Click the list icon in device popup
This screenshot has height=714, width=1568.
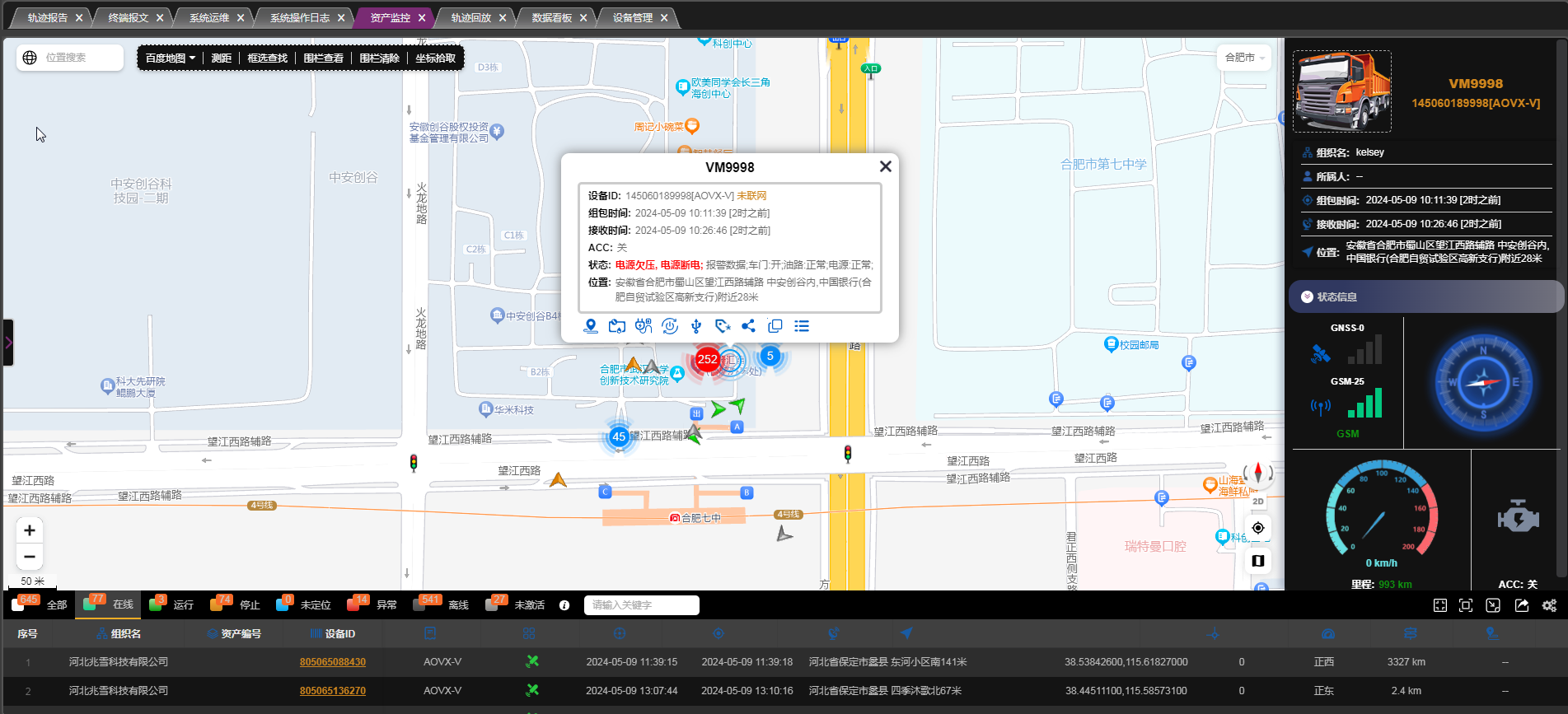[802, 326]
